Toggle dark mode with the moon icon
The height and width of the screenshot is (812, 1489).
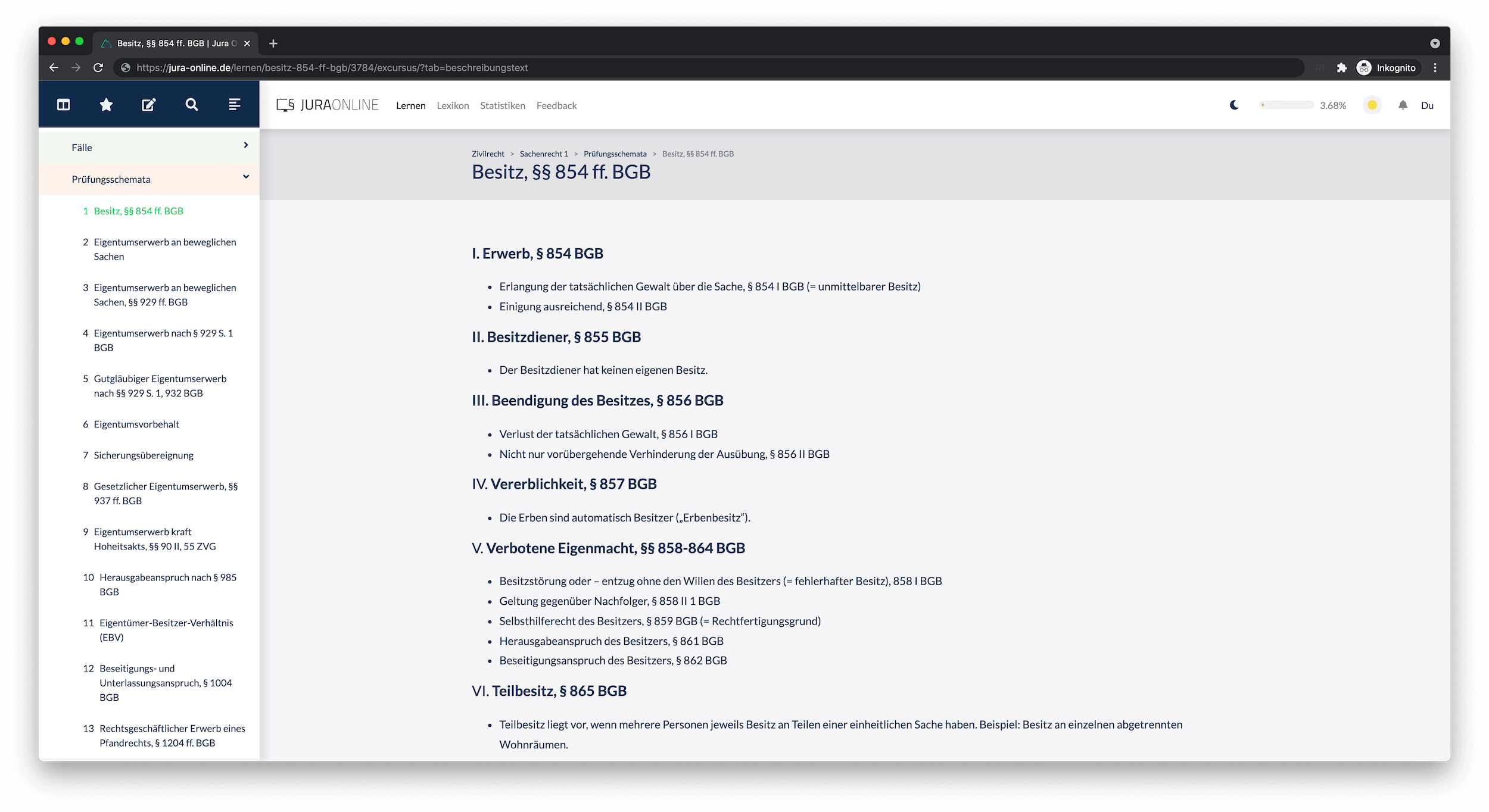click(1234, 105)
